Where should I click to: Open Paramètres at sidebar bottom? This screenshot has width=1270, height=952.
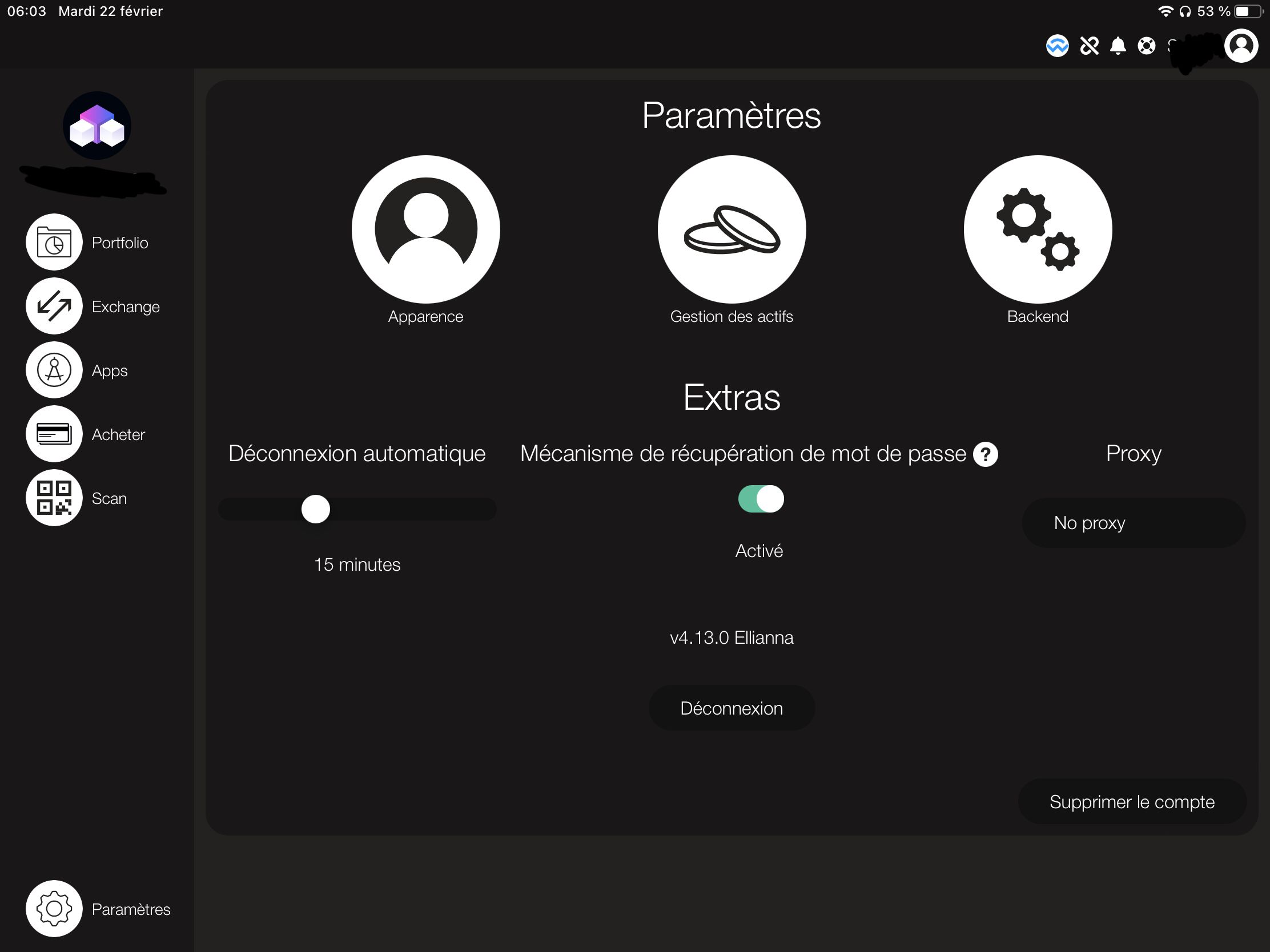tap(54, 909)
